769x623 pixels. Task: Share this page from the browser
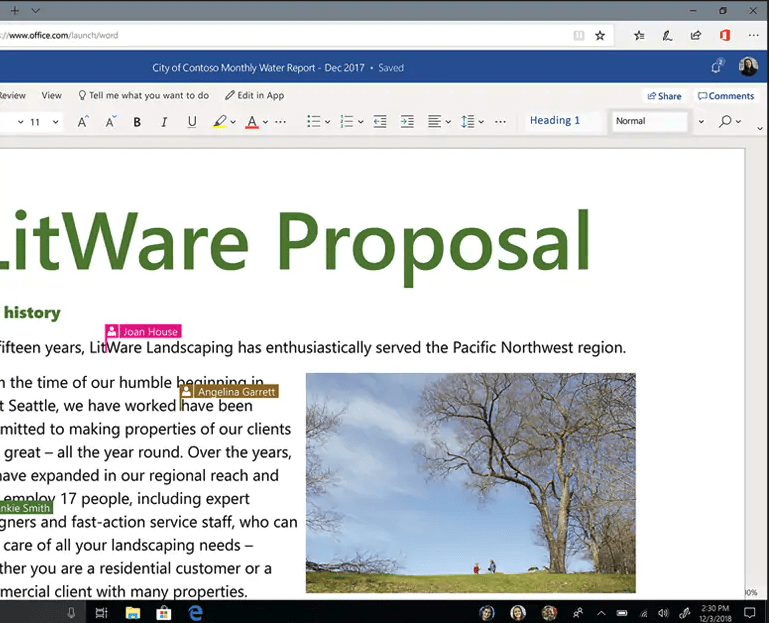click(x=696, y=35)
